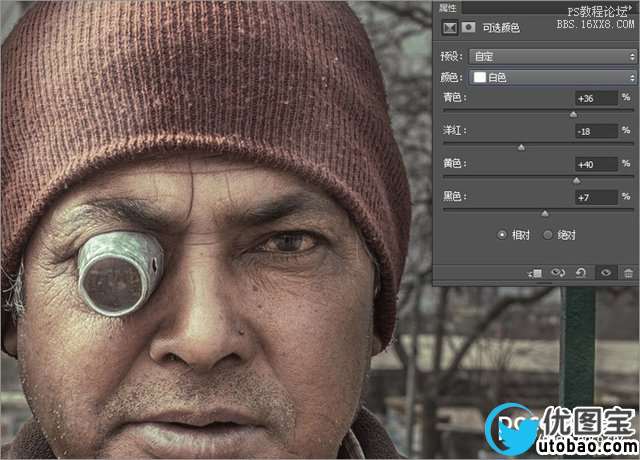Click the 青色 value field showing +36

pos(596,98)
